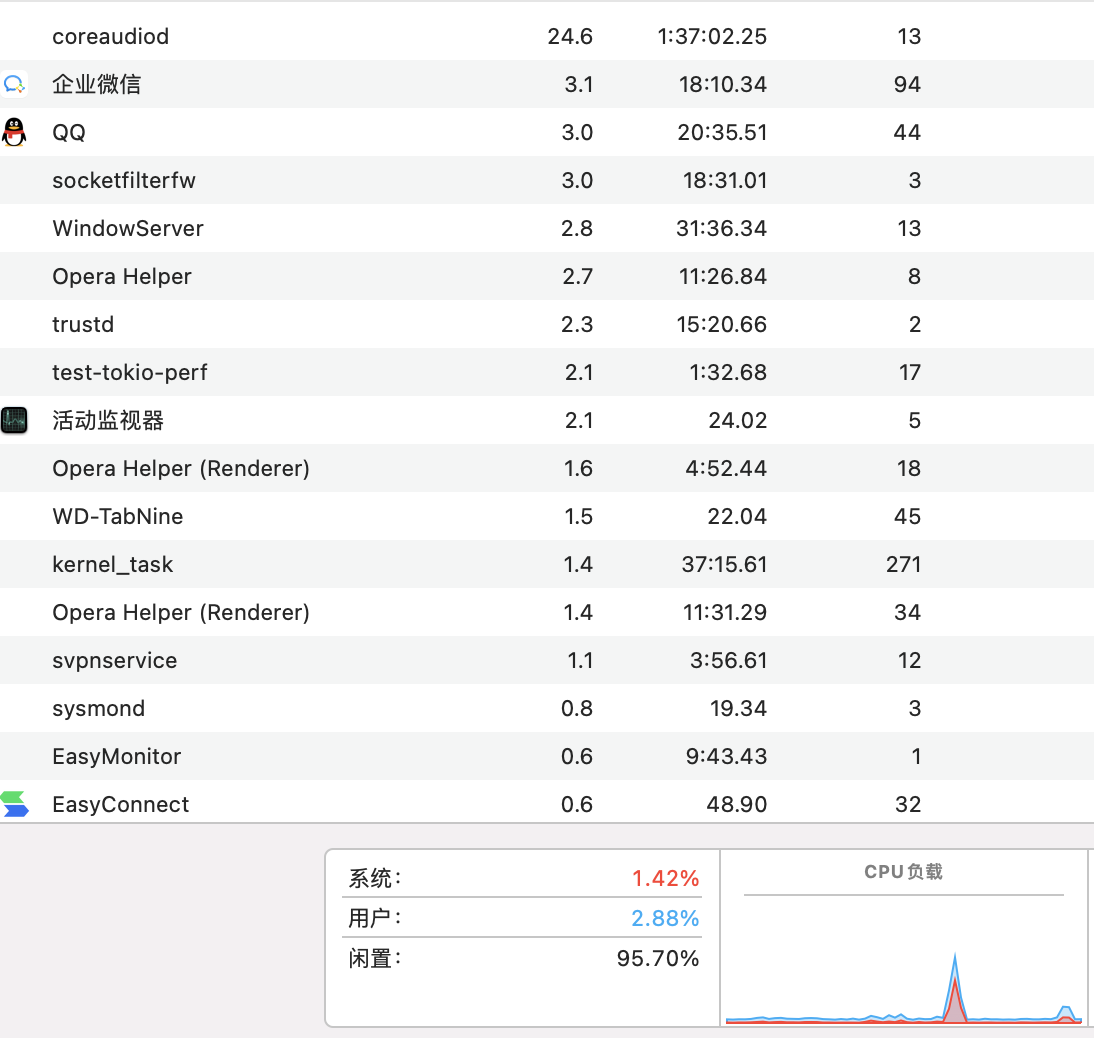Click CPU time 9:43.43 for EasyMonitor
The height and width of the screenshot is (1038, 1094).
[726, 757]
